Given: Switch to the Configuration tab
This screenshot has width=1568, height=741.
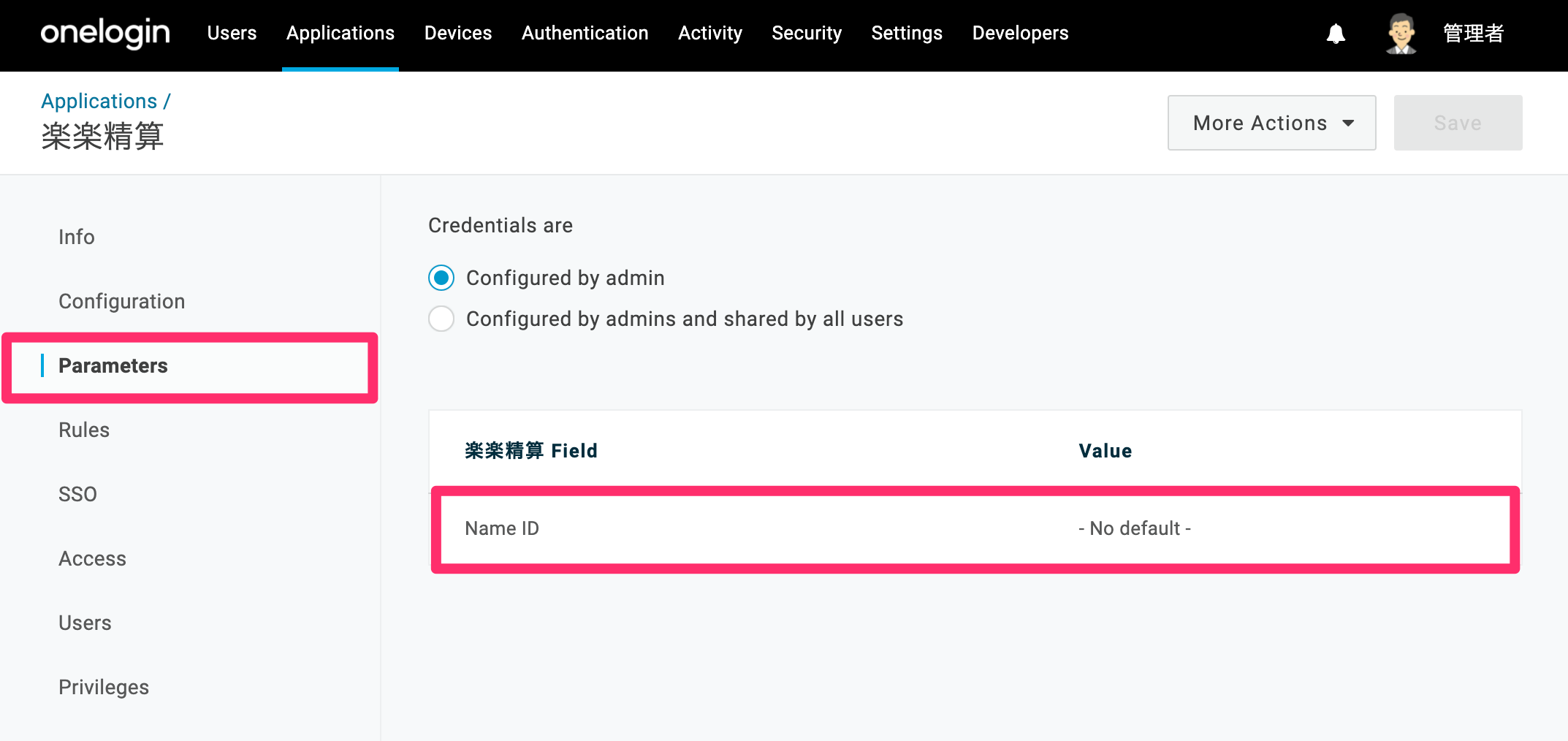Looking at the screenshot, I should pos(121,301).
